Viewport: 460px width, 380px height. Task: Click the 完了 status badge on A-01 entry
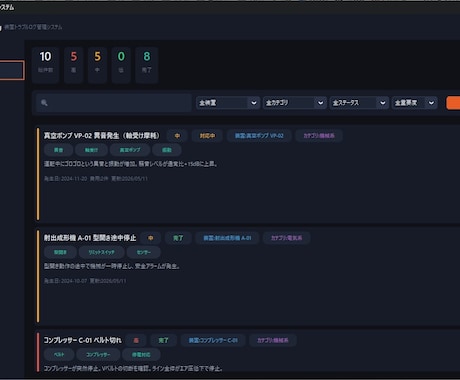[178, 238]
